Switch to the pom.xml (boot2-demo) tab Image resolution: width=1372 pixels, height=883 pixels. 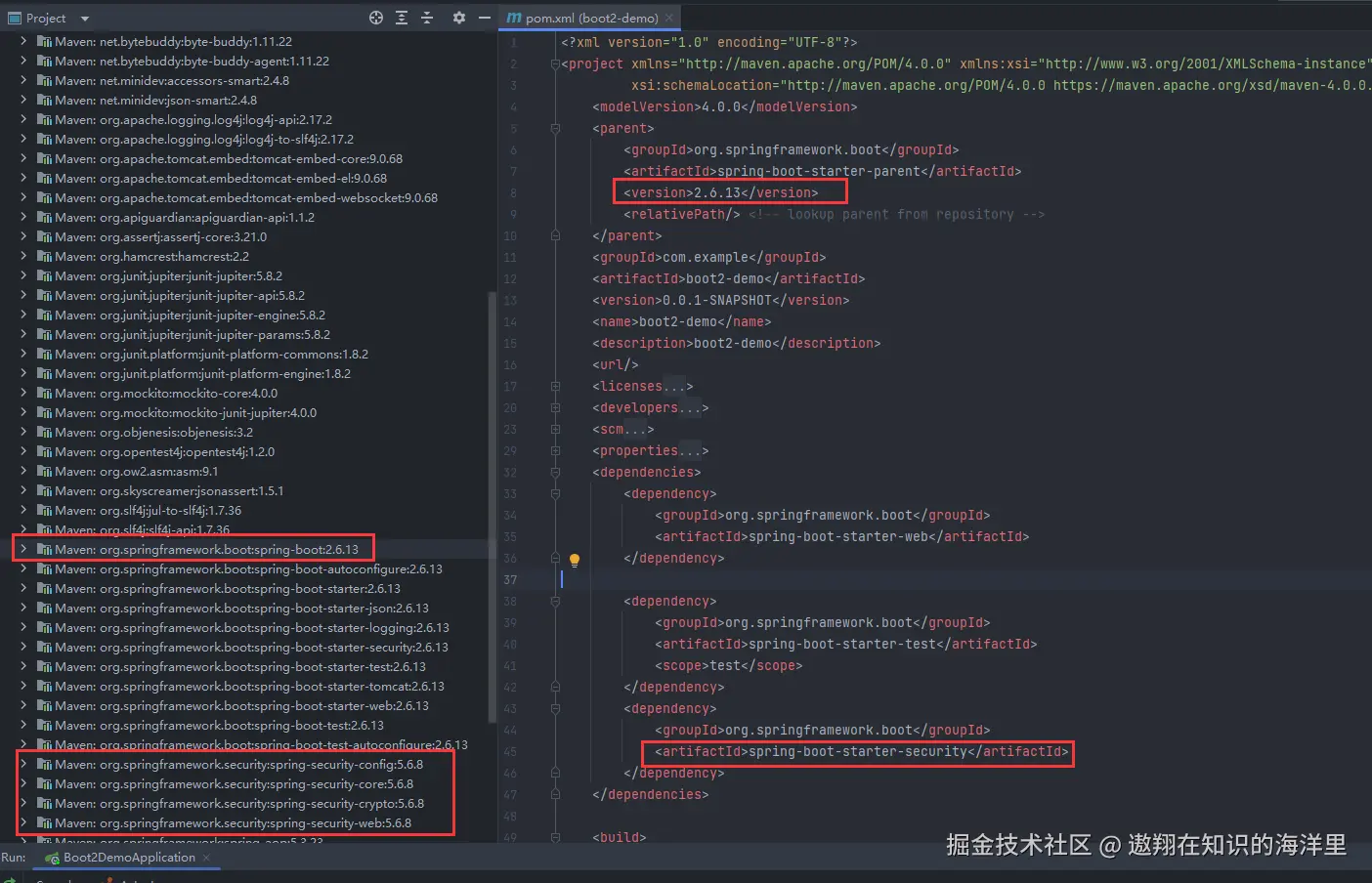[590, 18]
